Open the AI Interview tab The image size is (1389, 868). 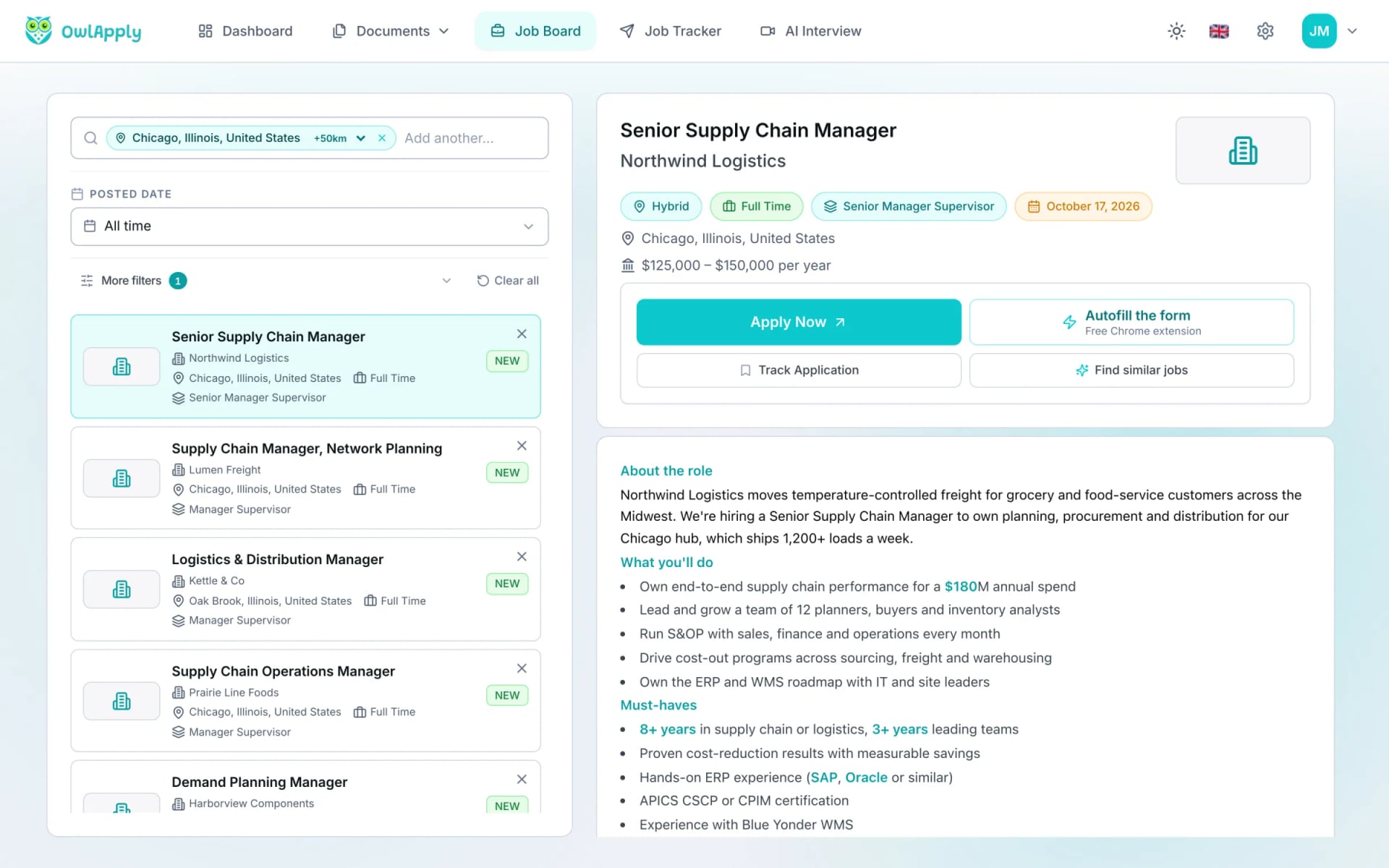pyautogui.click(x=811, y=31)
